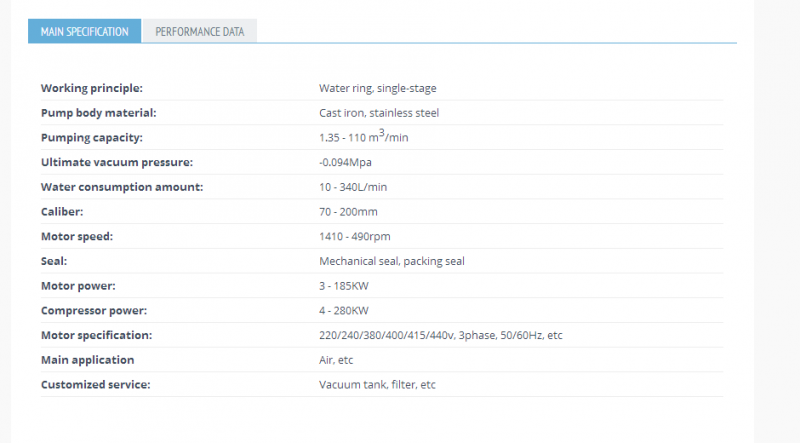Screen dimensions: 800x443
Task: Click the Compressor power 4 - 280KW value
Action: coord(344,310)
